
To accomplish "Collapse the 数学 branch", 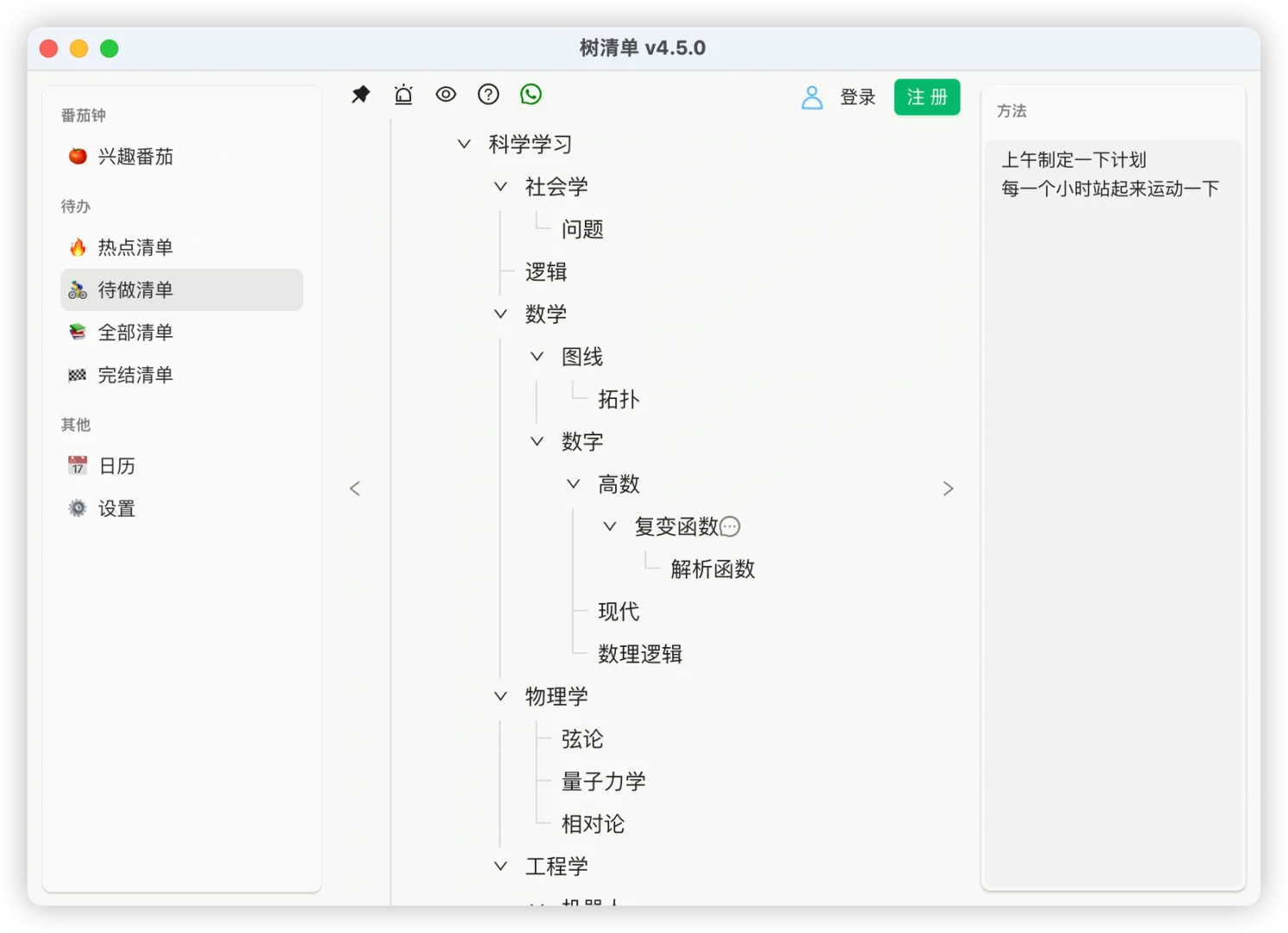I will pyautogui.click(x=500, y=314).
